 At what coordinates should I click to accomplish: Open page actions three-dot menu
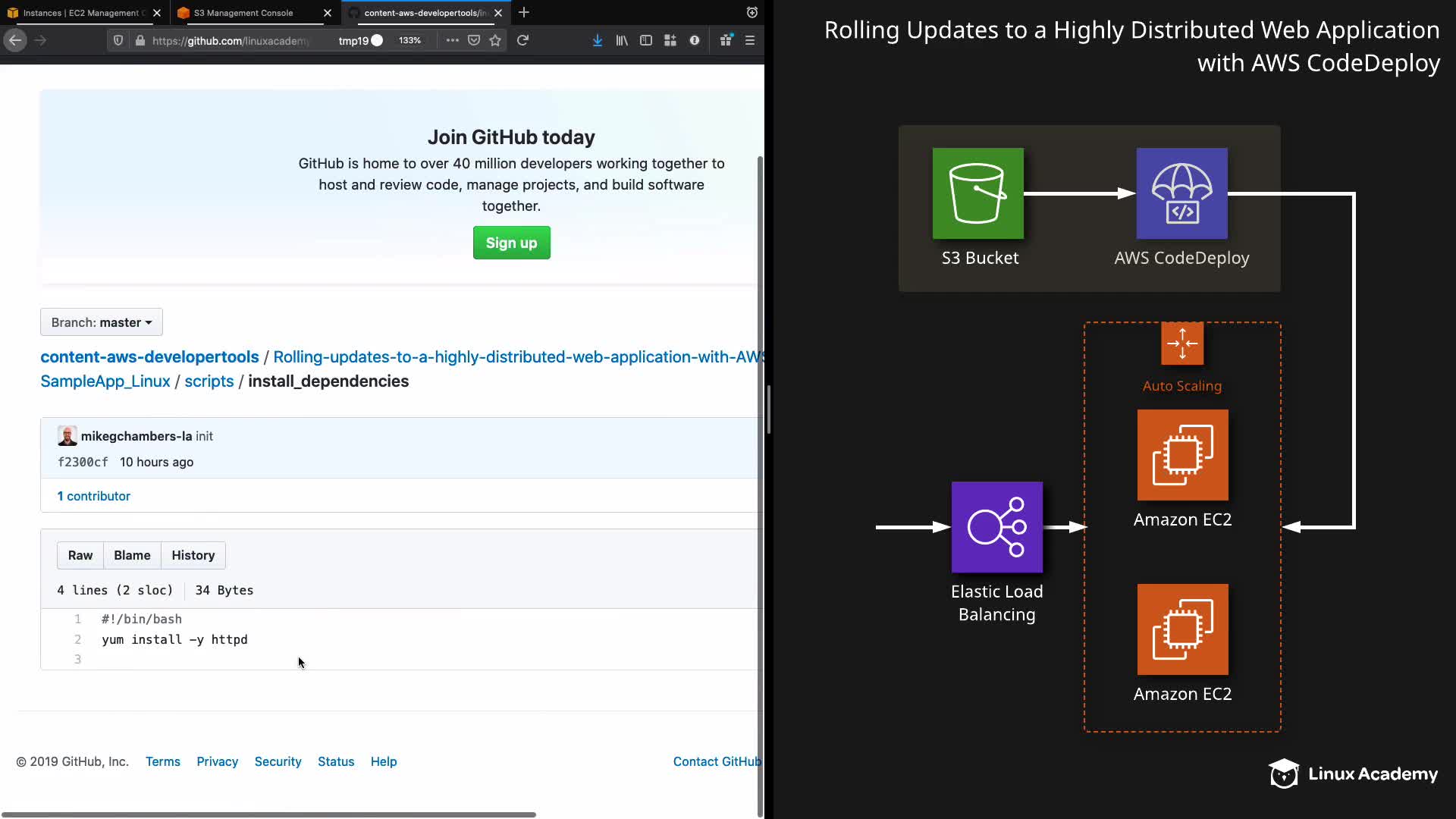point(453,40)
